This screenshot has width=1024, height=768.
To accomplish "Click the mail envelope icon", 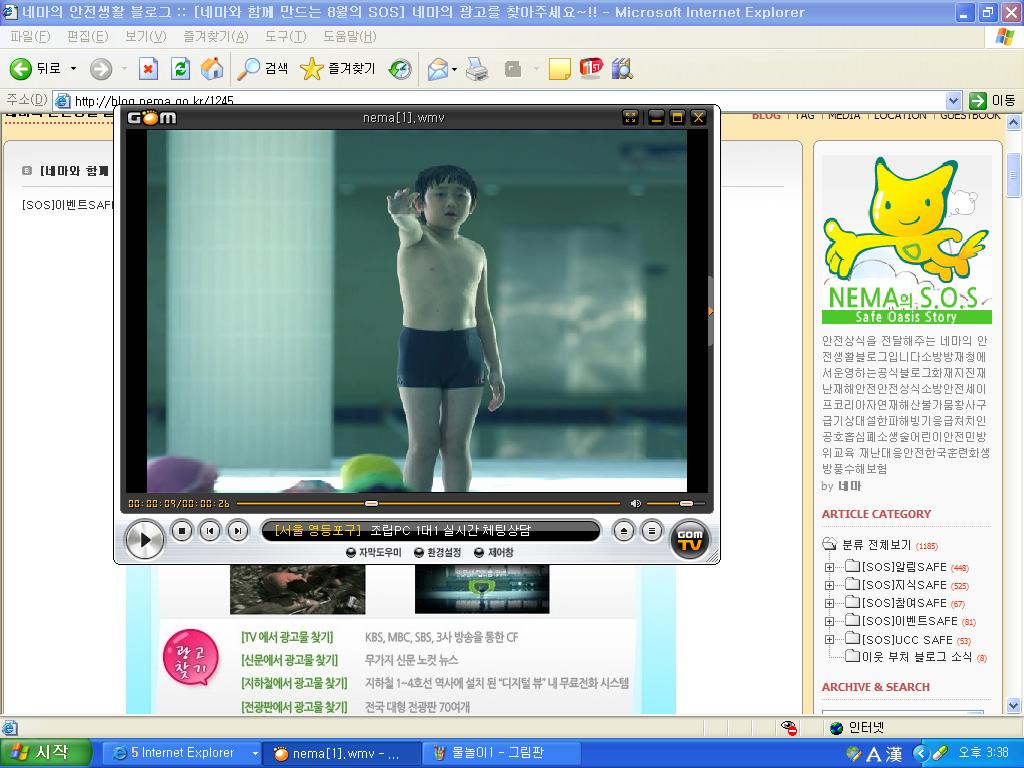I will tap(438, 69).
